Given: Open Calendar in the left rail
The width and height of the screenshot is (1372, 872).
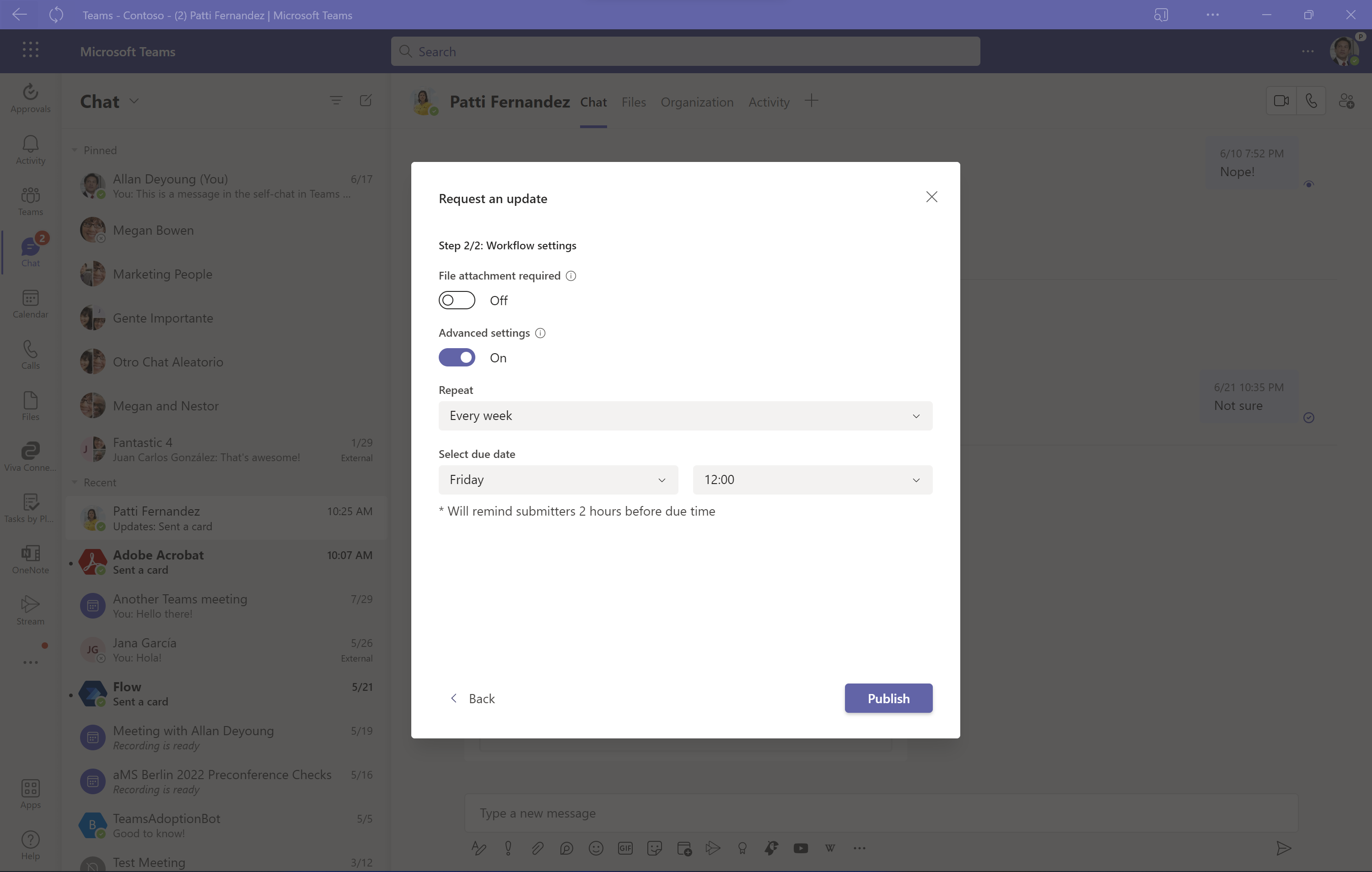Looking at the screenshot, I should 30,304.
